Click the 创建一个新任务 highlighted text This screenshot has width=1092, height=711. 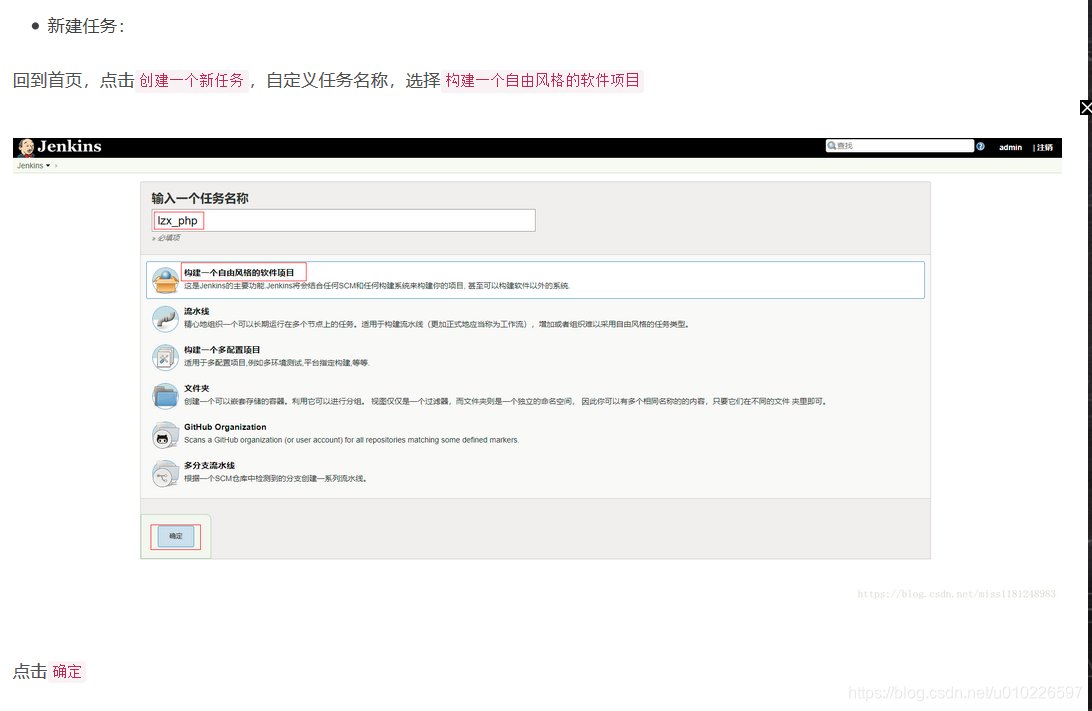tap(192, 81)
